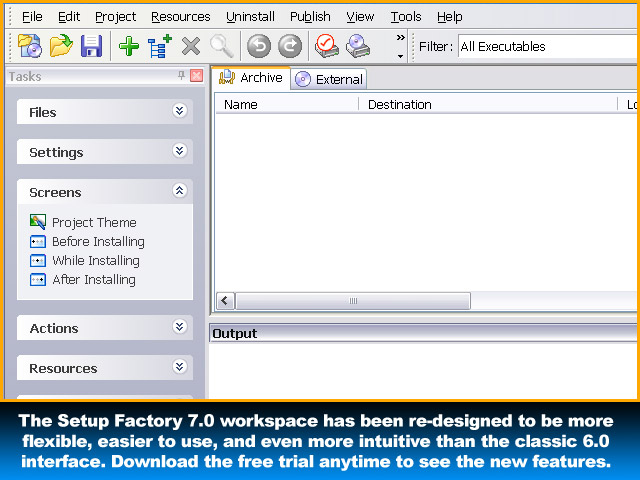Click the Build icon with red checkmark
The image size is (640, 480).
(327, 46)
